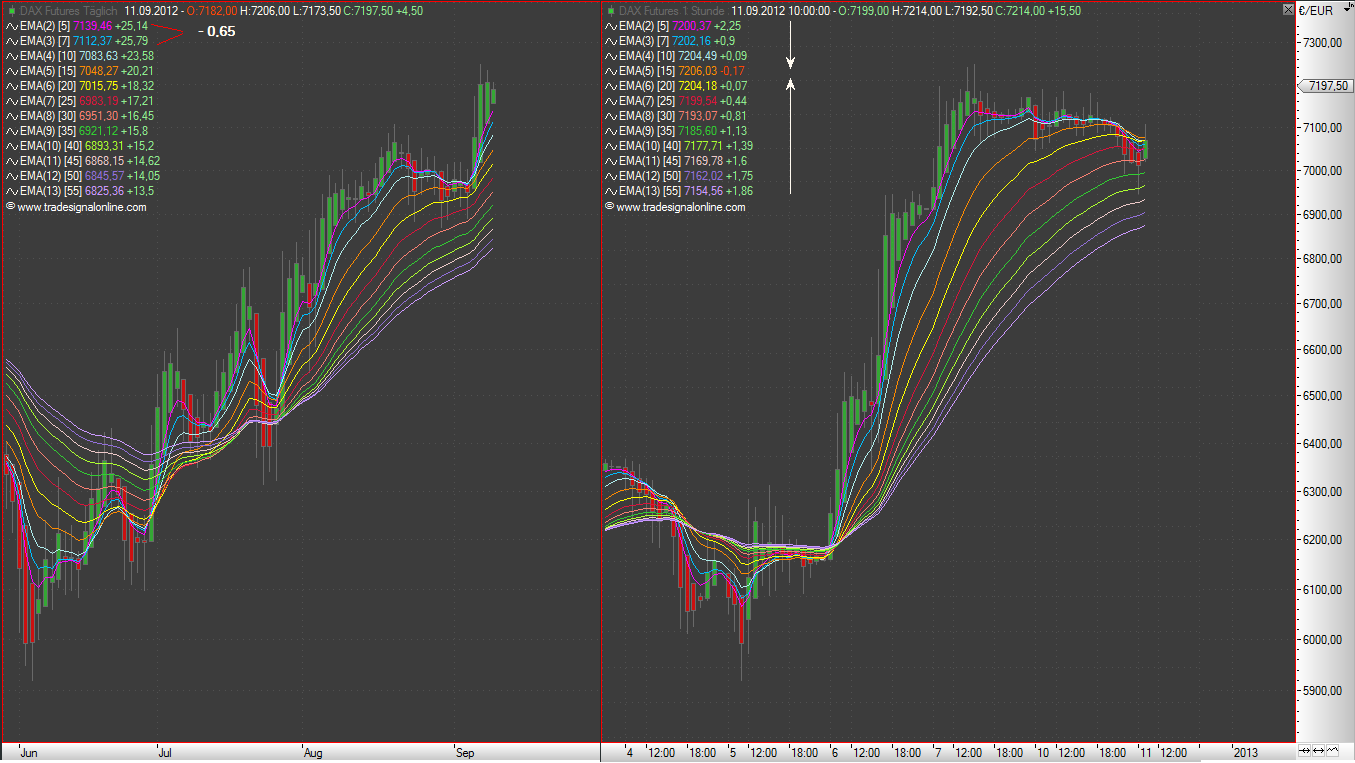
Task: Click the EMA(3) wave icon in the Täglich chart
Action: click(11, 41)
